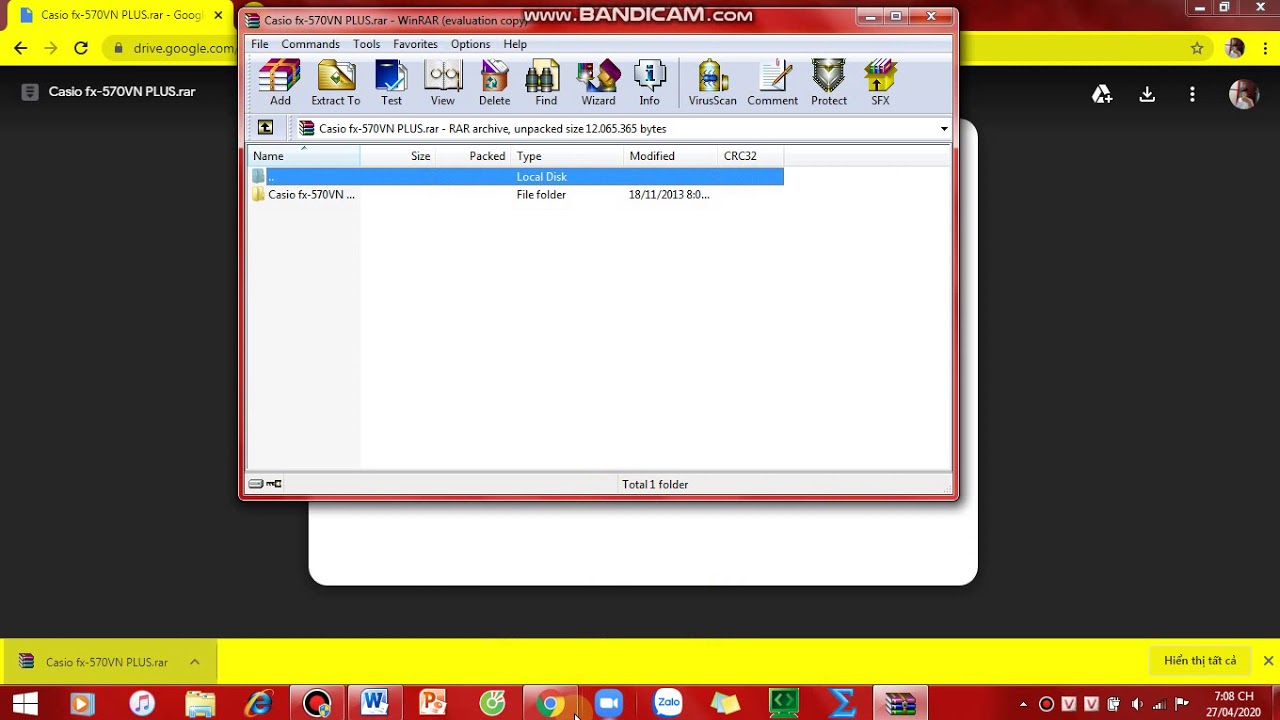Click 'Hiển thị tất cả' downloads button
Viewport: 1280px width, 720px height.
pyautogui.click(x=1200, y=661)
